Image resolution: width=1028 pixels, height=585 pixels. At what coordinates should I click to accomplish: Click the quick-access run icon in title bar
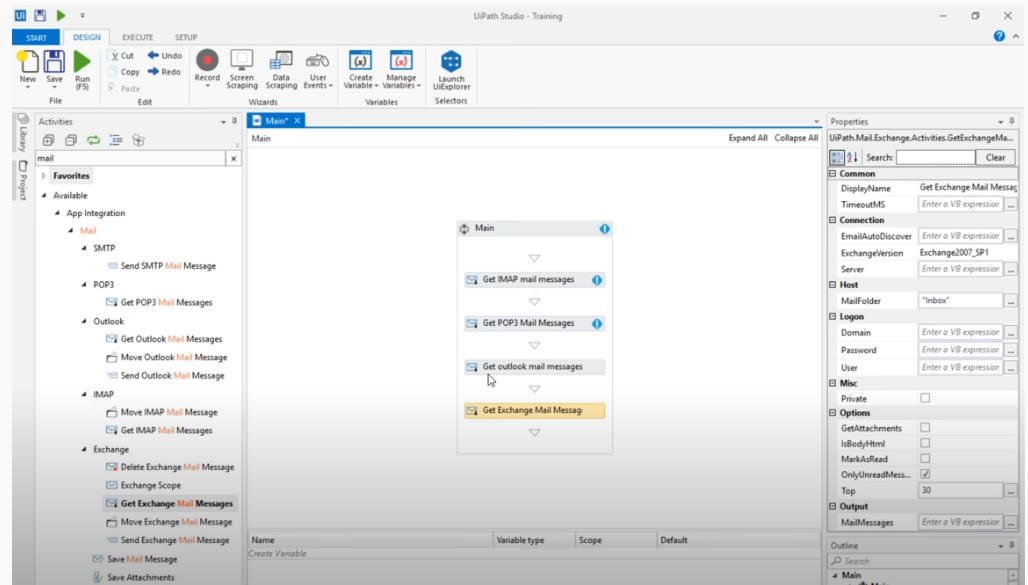pos(61,16)
